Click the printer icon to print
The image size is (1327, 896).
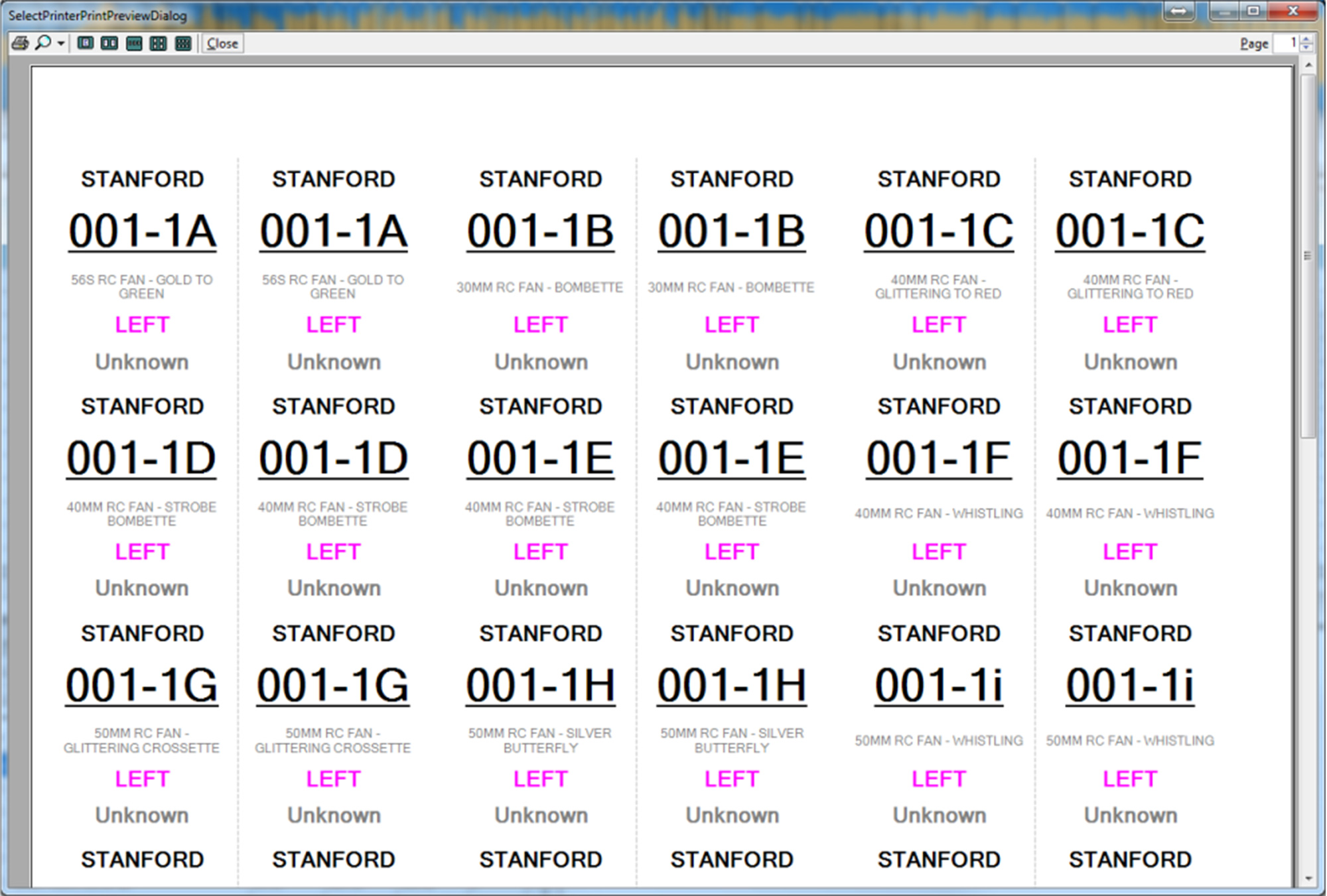pos(21,43)
